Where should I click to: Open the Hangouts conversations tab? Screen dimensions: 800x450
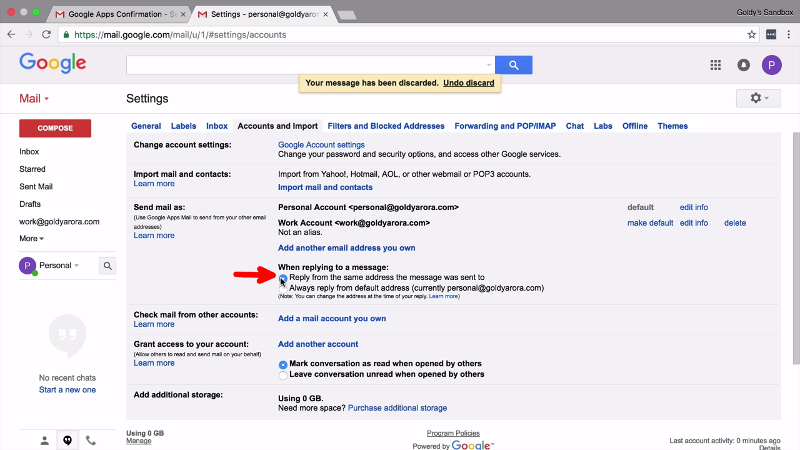point(67,440)
